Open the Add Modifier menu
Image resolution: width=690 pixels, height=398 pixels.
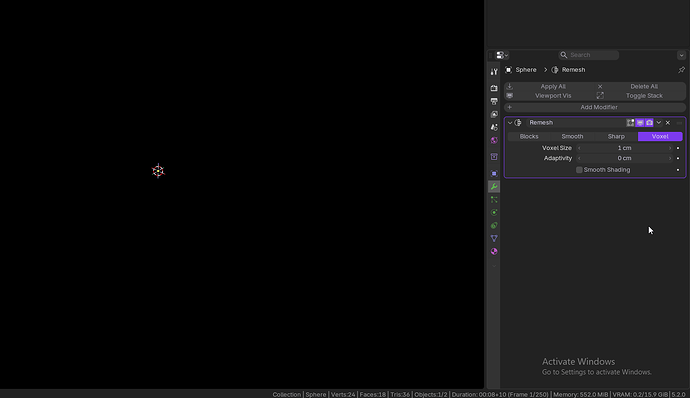point(595,107)
